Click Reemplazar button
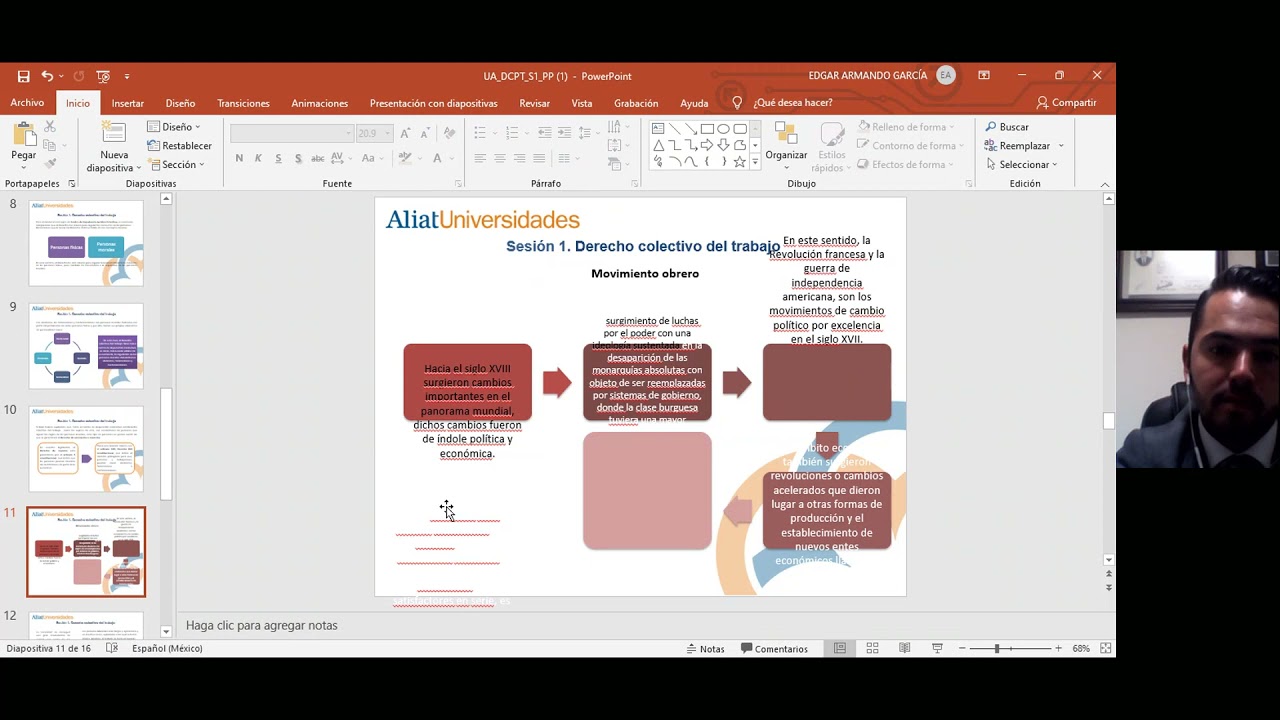 (1020, 146)
